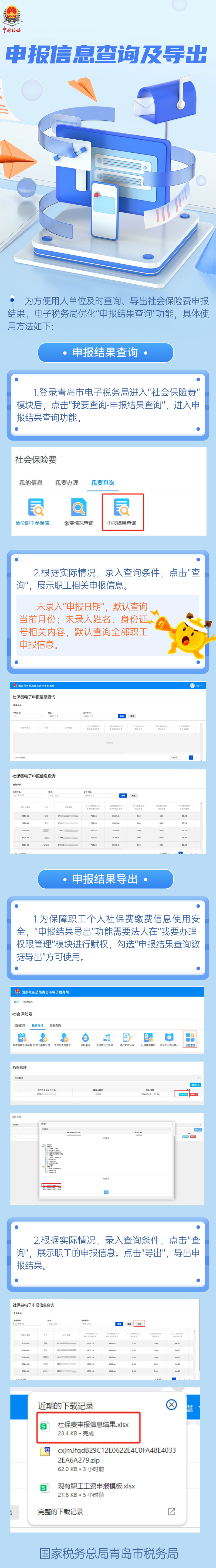Select the 我要查询 tab
The width and height of the screenshot is (216, 1568).
[103, 483]
